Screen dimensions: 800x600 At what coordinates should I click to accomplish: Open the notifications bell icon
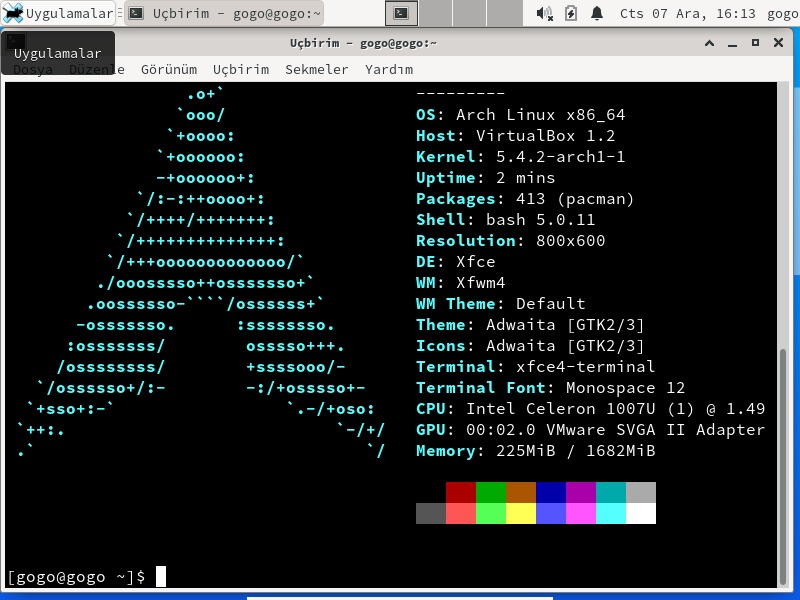(596, 13)
